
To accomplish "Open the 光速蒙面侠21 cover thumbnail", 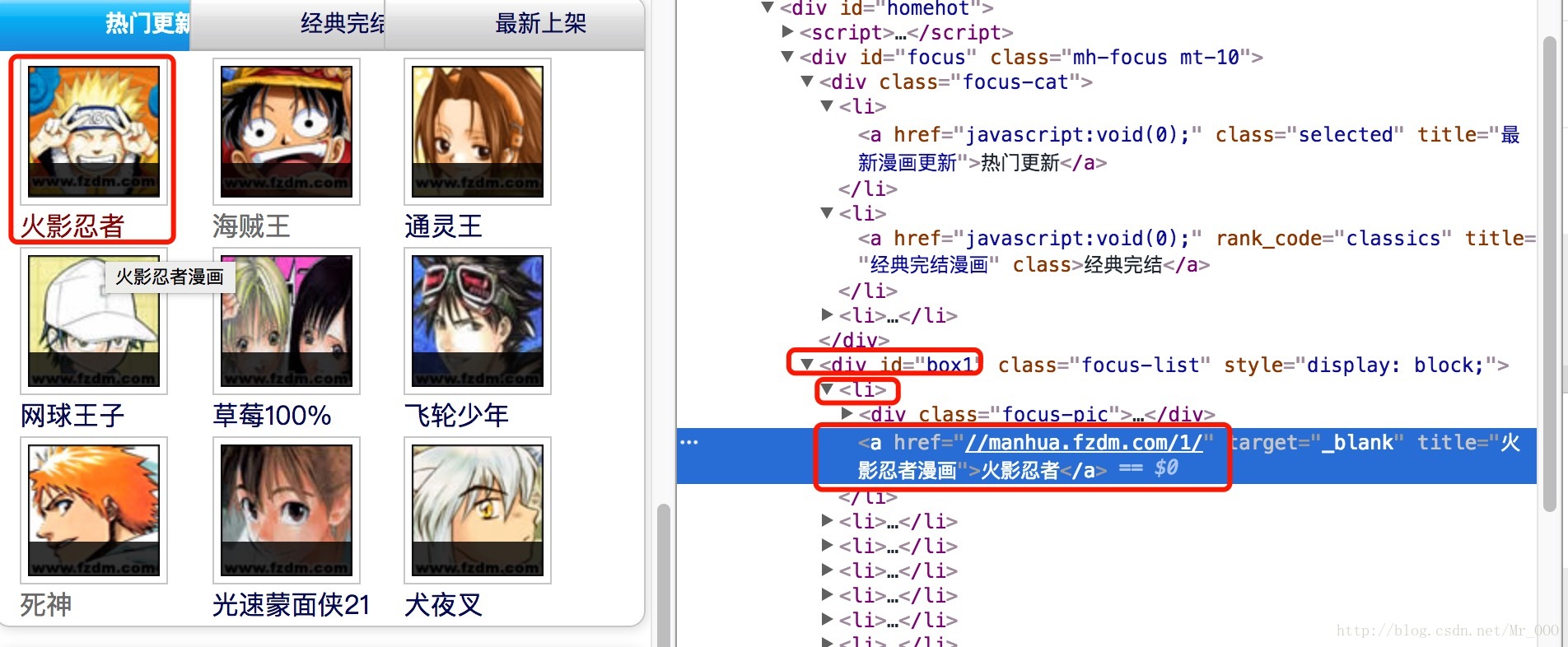I will [287, 510].
